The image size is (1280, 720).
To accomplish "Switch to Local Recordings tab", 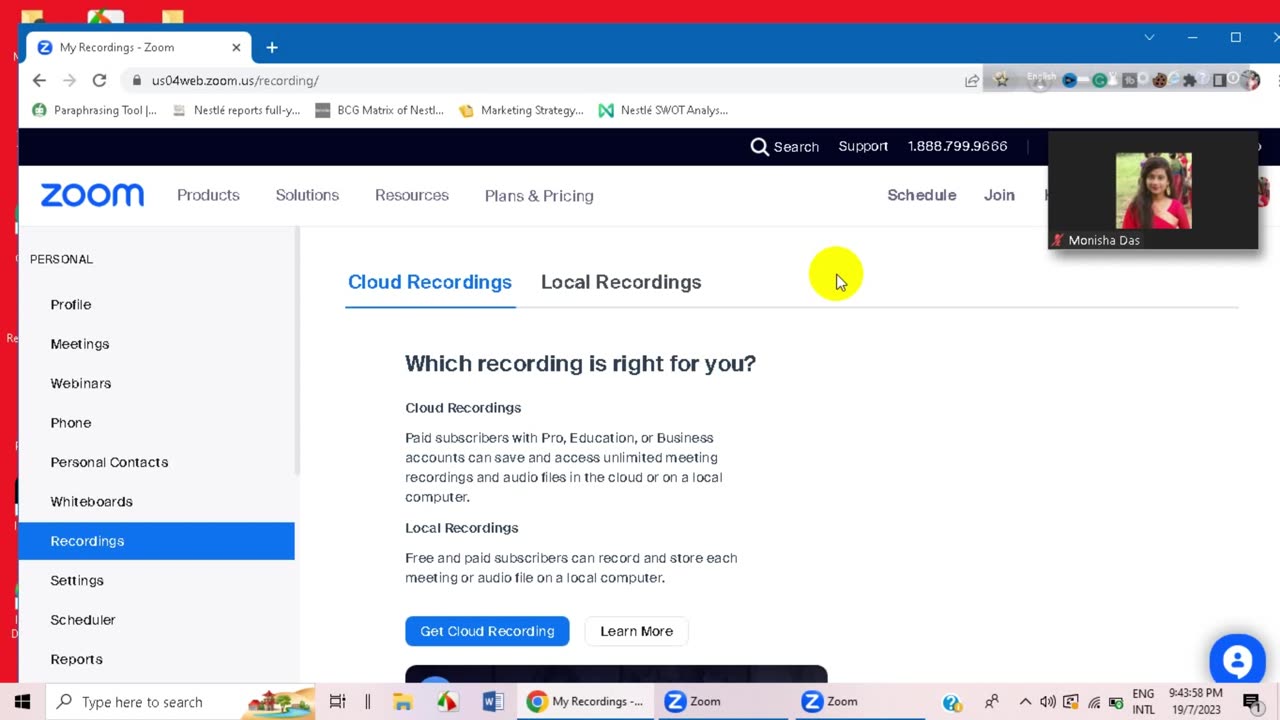I will coord(621,282).
